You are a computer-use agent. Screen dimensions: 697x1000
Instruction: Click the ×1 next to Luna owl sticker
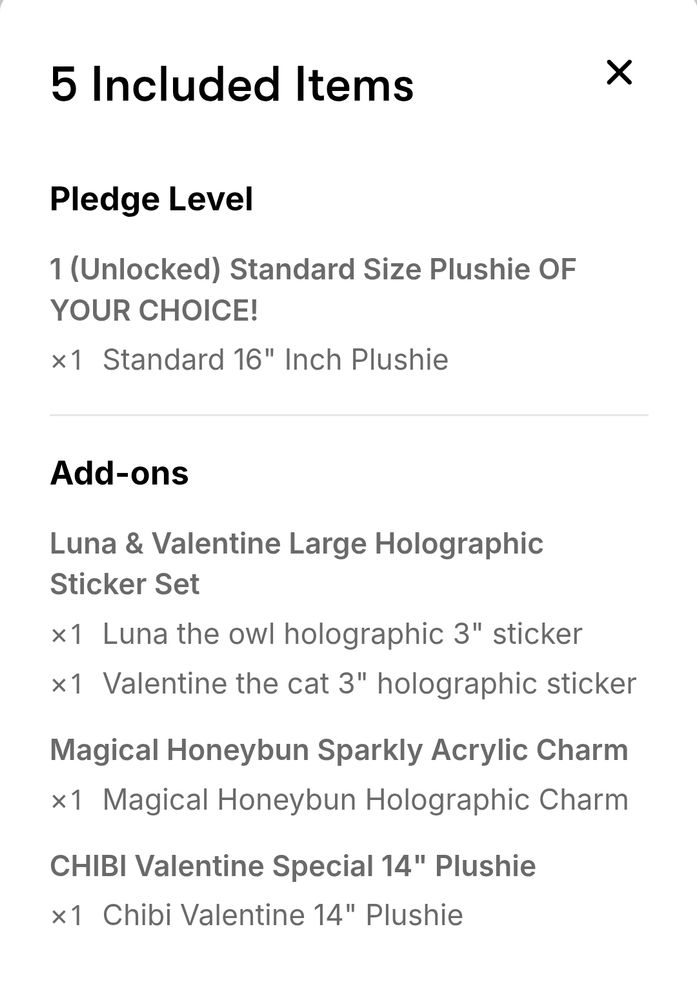click(x=67, y=634)
